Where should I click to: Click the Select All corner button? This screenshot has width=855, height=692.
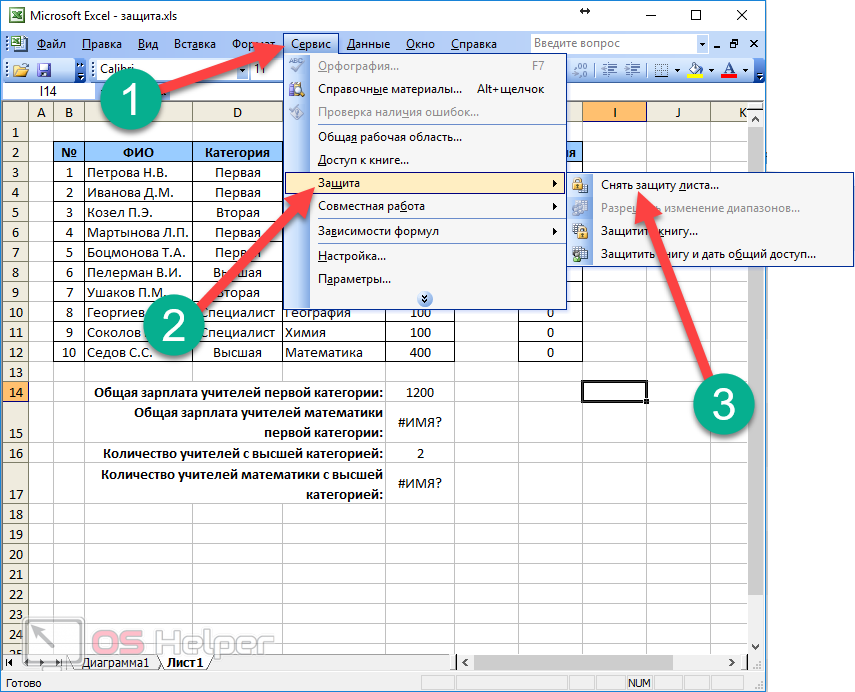coord(16,113)
